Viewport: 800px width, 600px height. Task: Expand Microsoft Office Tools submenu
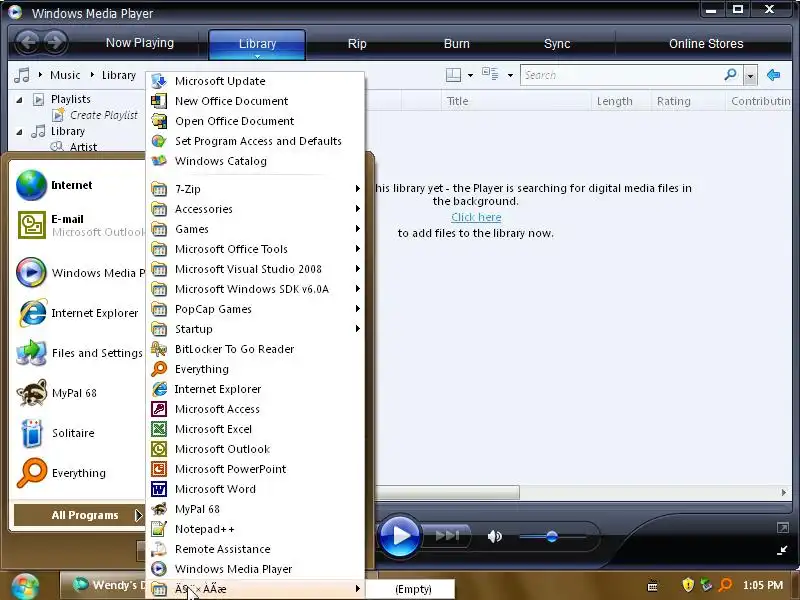point(255,249)
